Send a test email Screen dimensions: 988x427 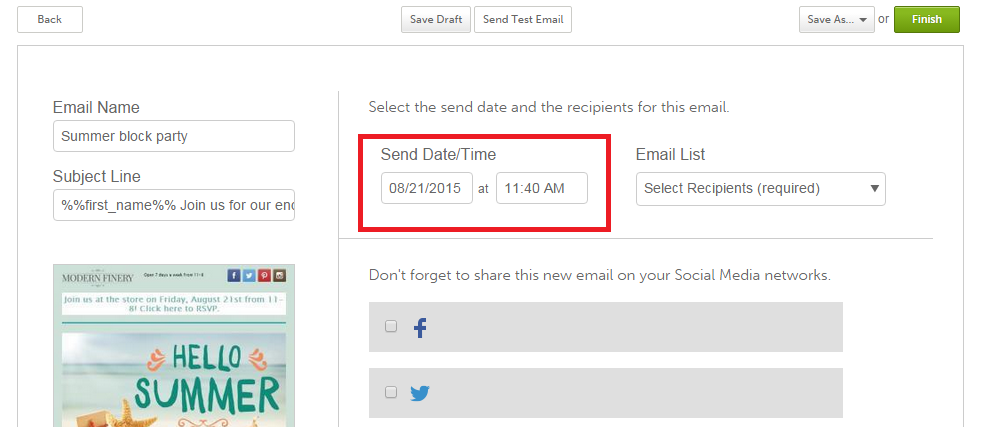click(522, 19)
